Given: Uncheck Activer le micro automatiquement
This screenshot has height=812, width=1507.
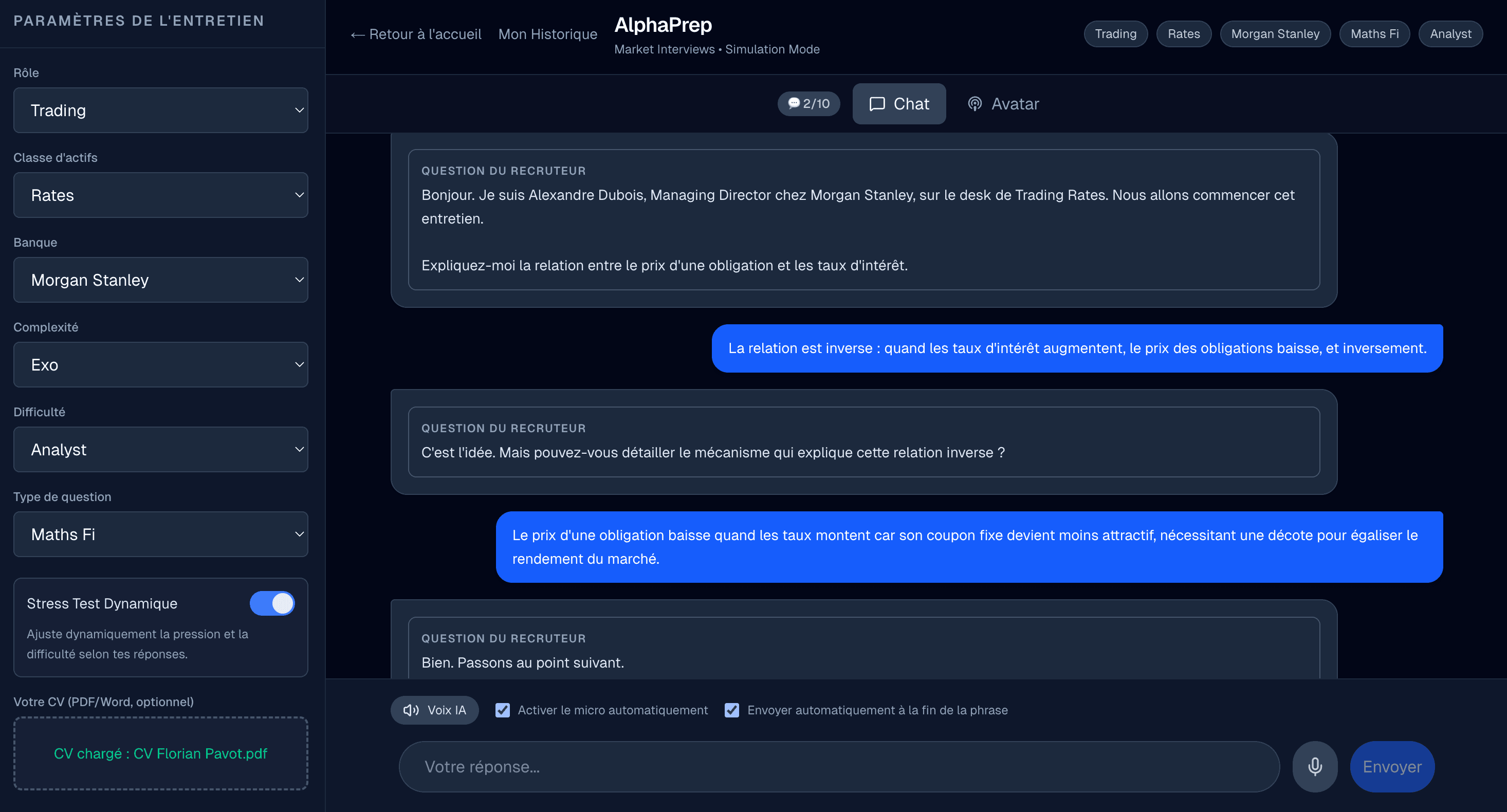Looking at the screenshot, I should 503,710.
